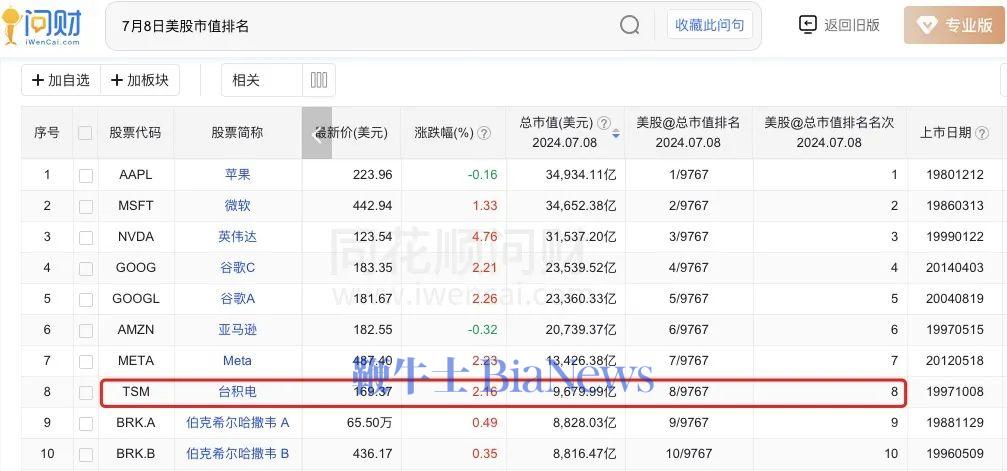Click 返回旧版 link
This screenshot has width=1007, height=471.
click(x=852, y=25)
